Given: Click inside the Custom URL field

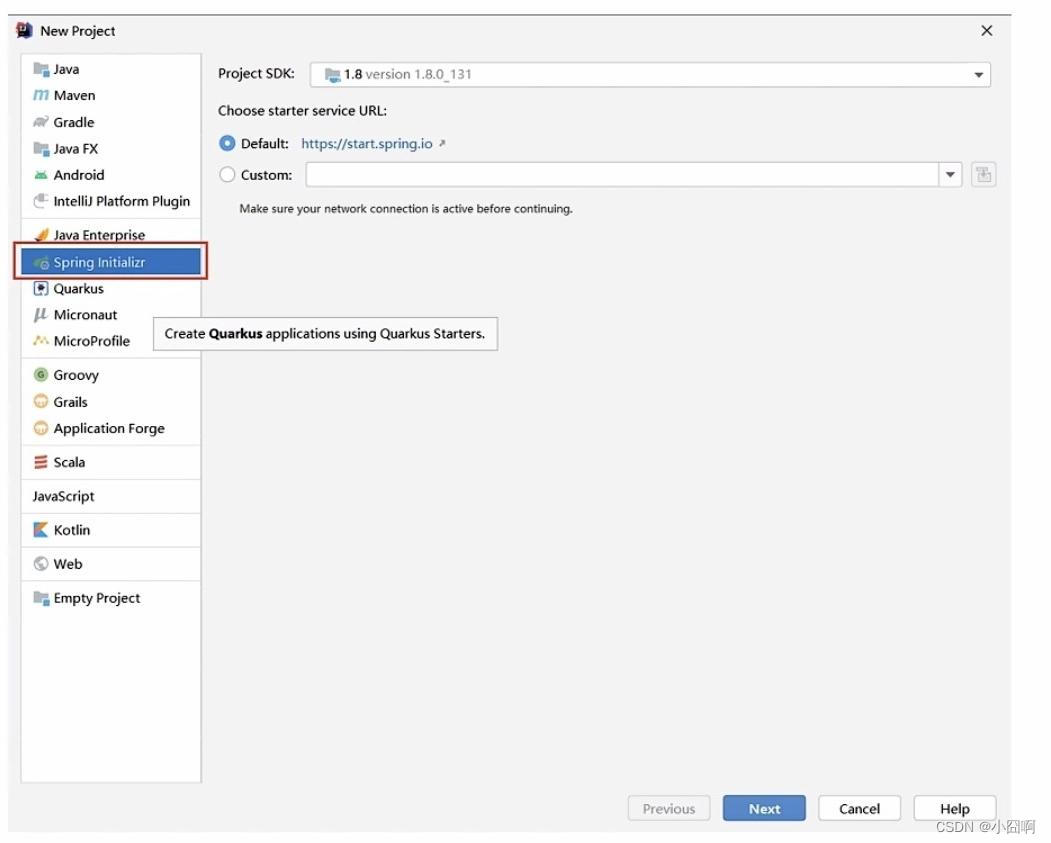Looking at the screenshot, I should 600,173.
